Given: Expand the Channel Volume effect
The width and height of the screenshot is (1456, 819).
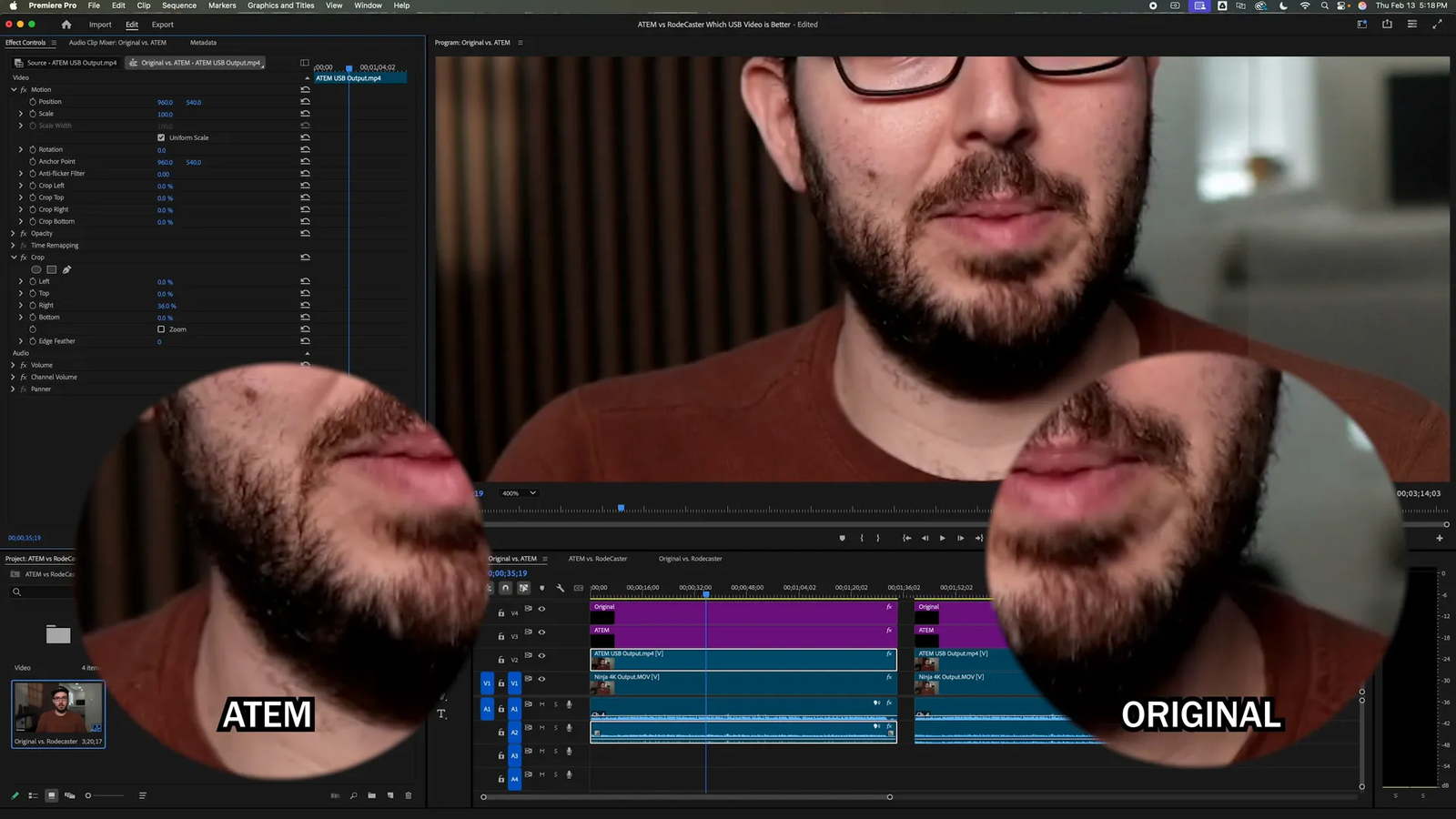Looking at the screenshot, I should pos(13,377).
